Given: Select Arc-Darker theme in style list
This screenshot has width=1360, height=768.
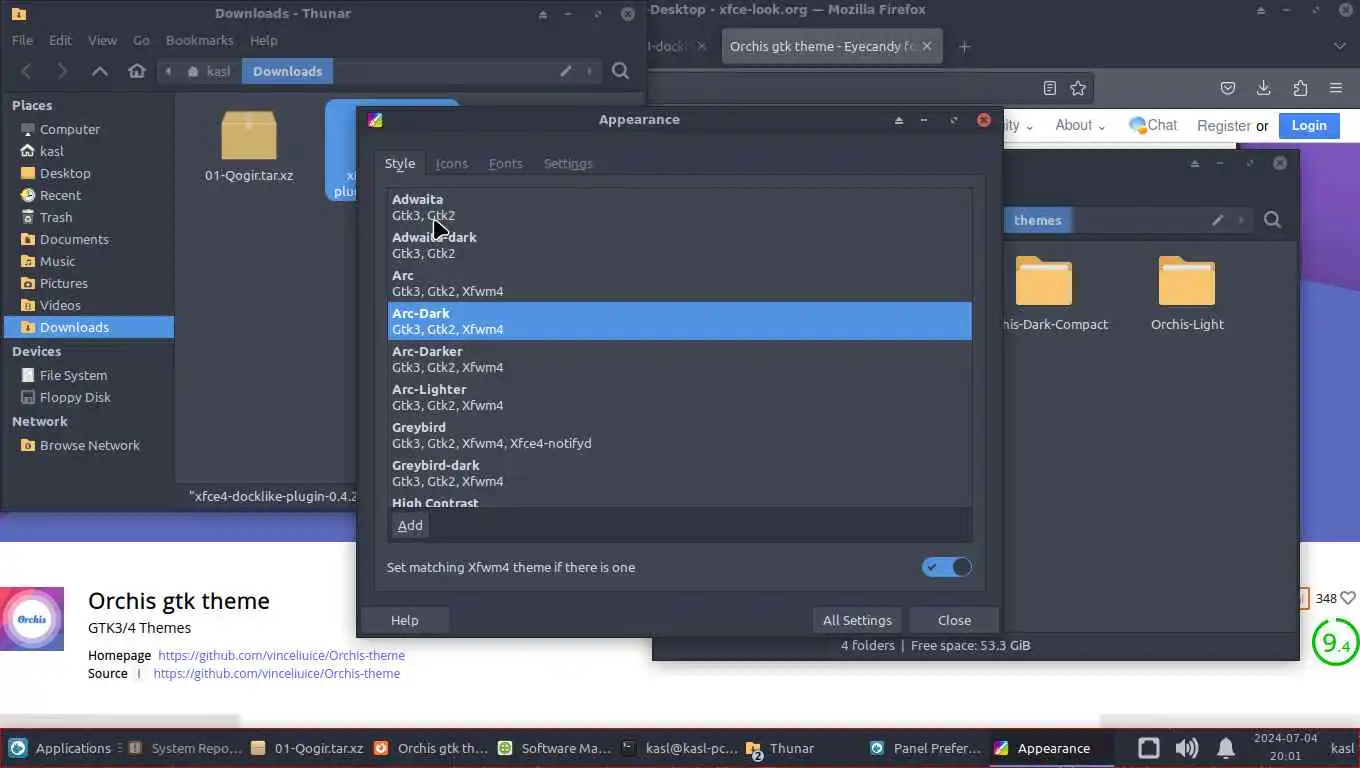Looking at the screenshot, I should pos(679,359).
